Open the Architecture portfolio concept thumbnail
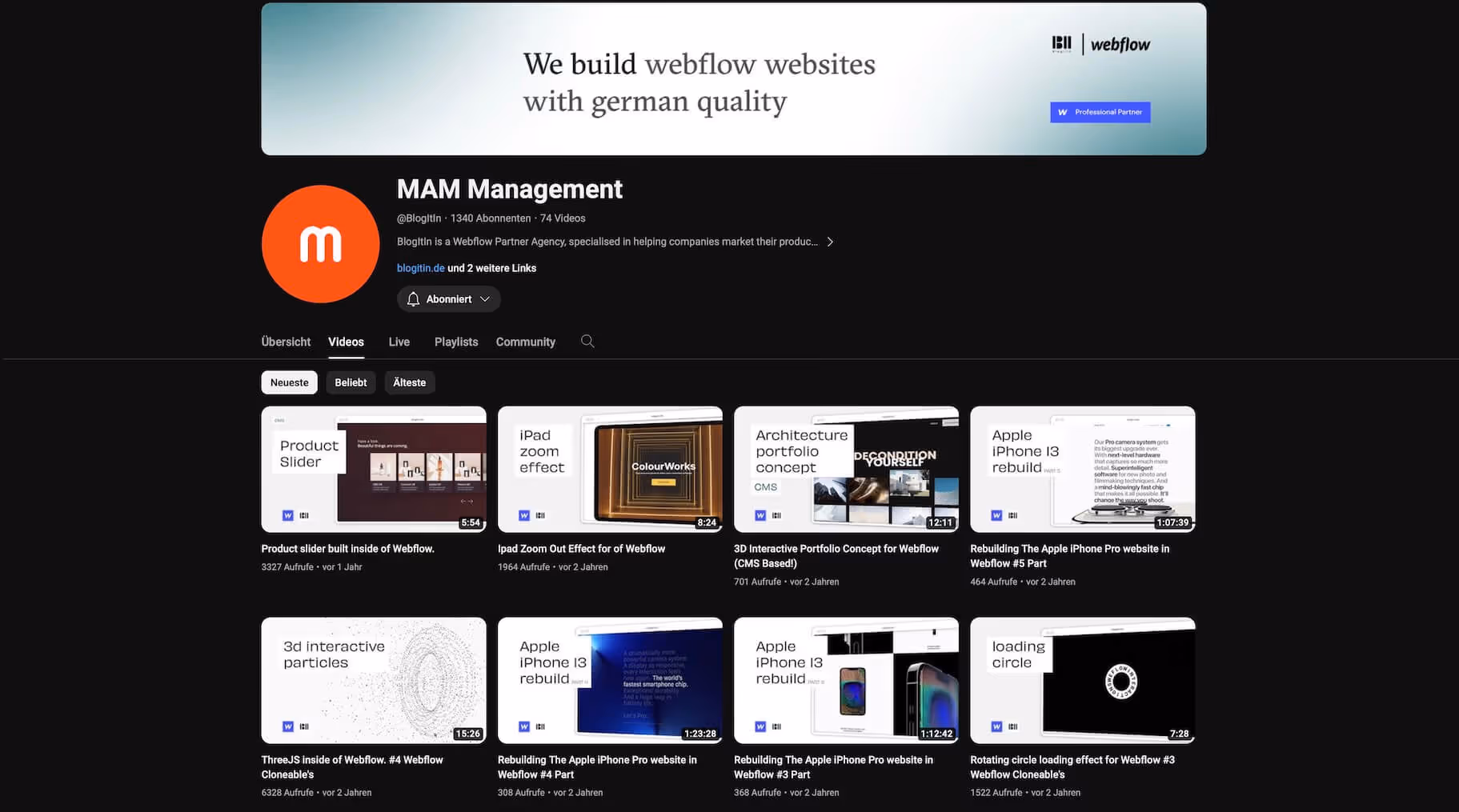Viewport: 1459px width, 812px height. click(x=846, y=469)
